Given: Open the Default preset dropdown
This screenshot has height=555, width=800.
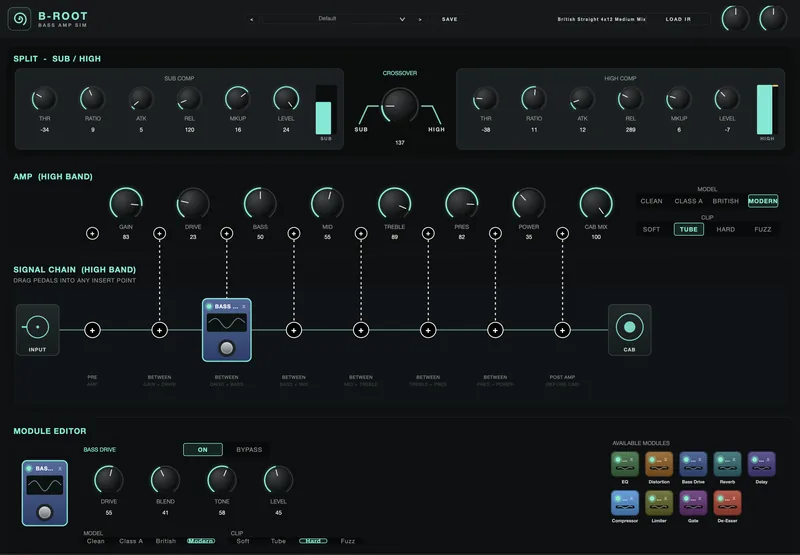Looking at the screenshot, I should (335, 19).
